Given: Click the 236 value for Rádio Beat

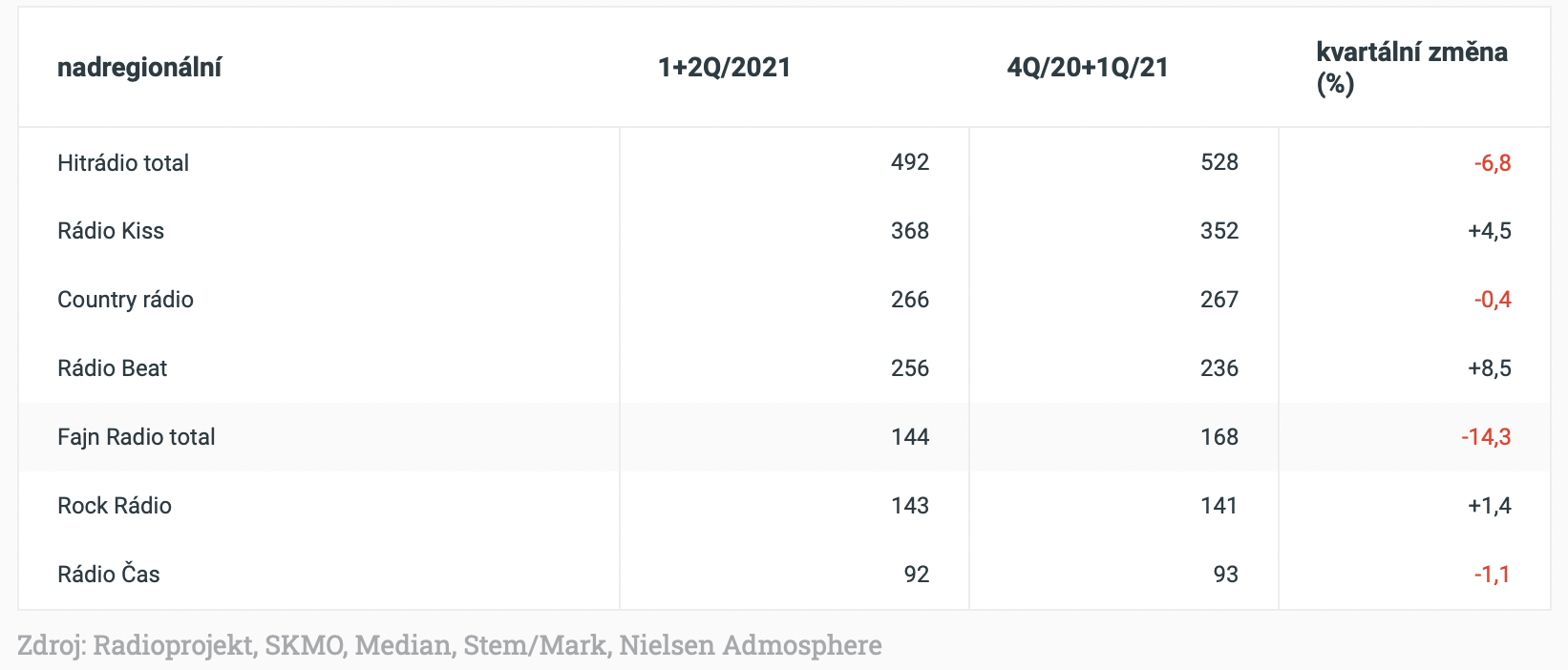Looking at the screenshot, I should [x=1218, y=368].
